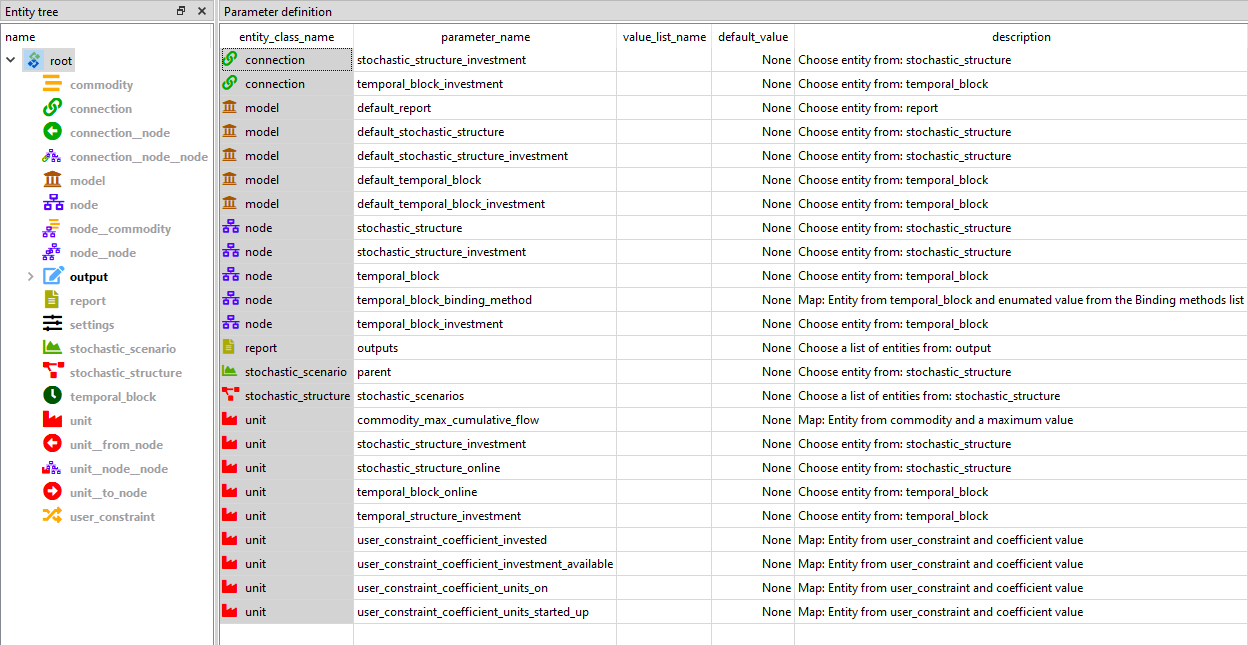The width and height of the screenshot is (1248, 645).
Task: Click the stochastic_structure icon in tree
Action: pos(52,373)
